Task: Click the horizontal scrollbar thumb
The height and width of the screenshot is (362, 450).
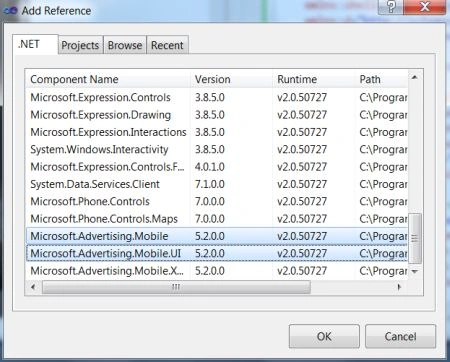Action: pos(176,287)
